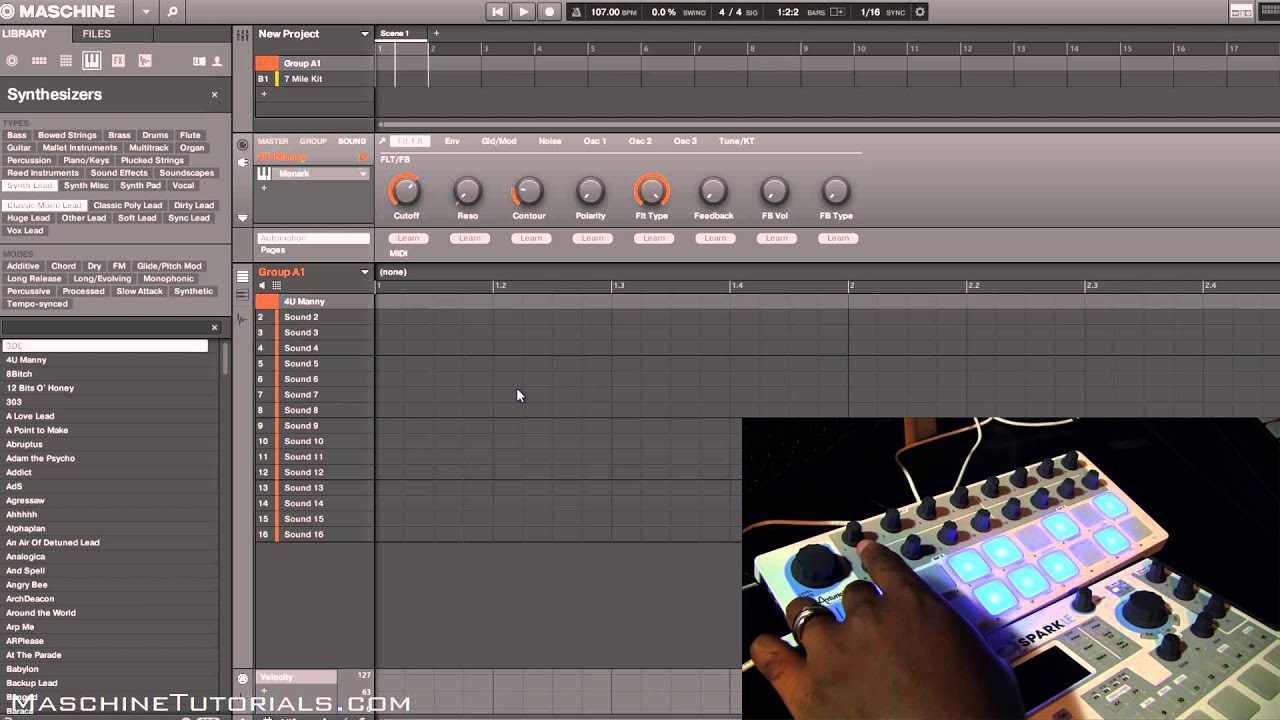Click the Restart transport button

coord(497,12)
